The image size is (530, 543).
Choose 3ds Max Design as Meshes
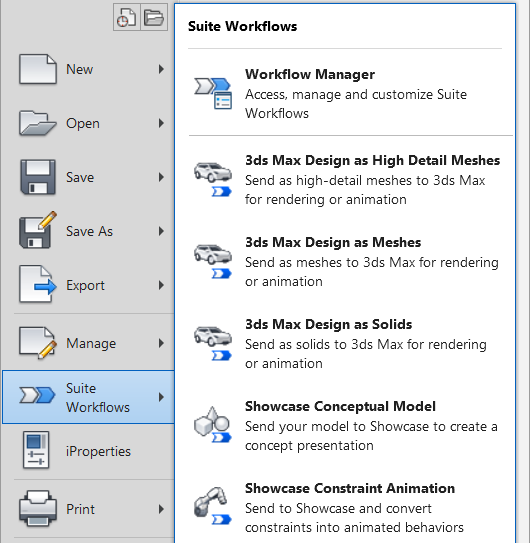pyautogui.click(x=345, y=261)
